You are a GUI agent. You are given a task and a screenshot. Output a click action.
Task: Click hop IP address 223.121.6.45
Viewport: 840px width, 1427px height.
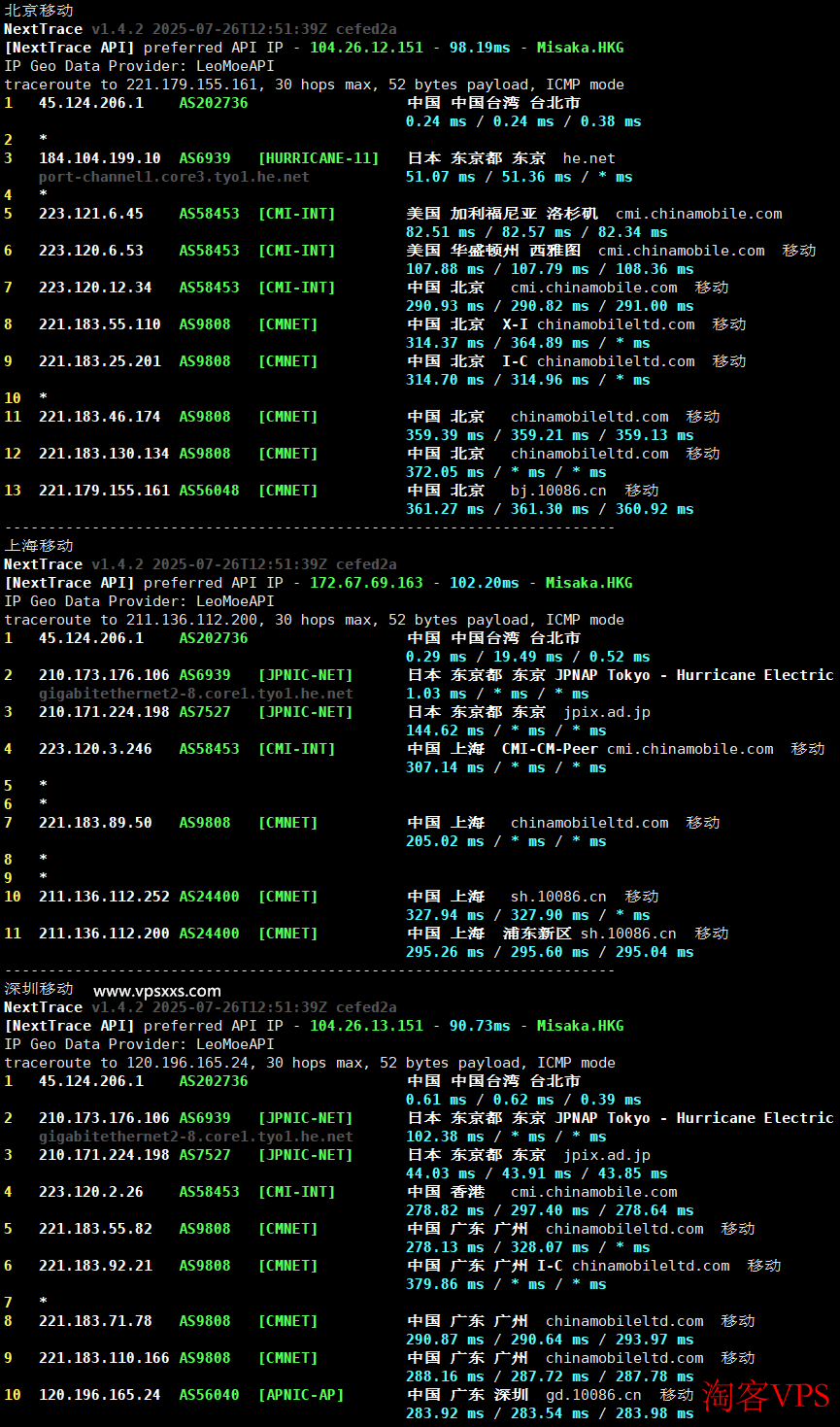[x=91, y=214]
